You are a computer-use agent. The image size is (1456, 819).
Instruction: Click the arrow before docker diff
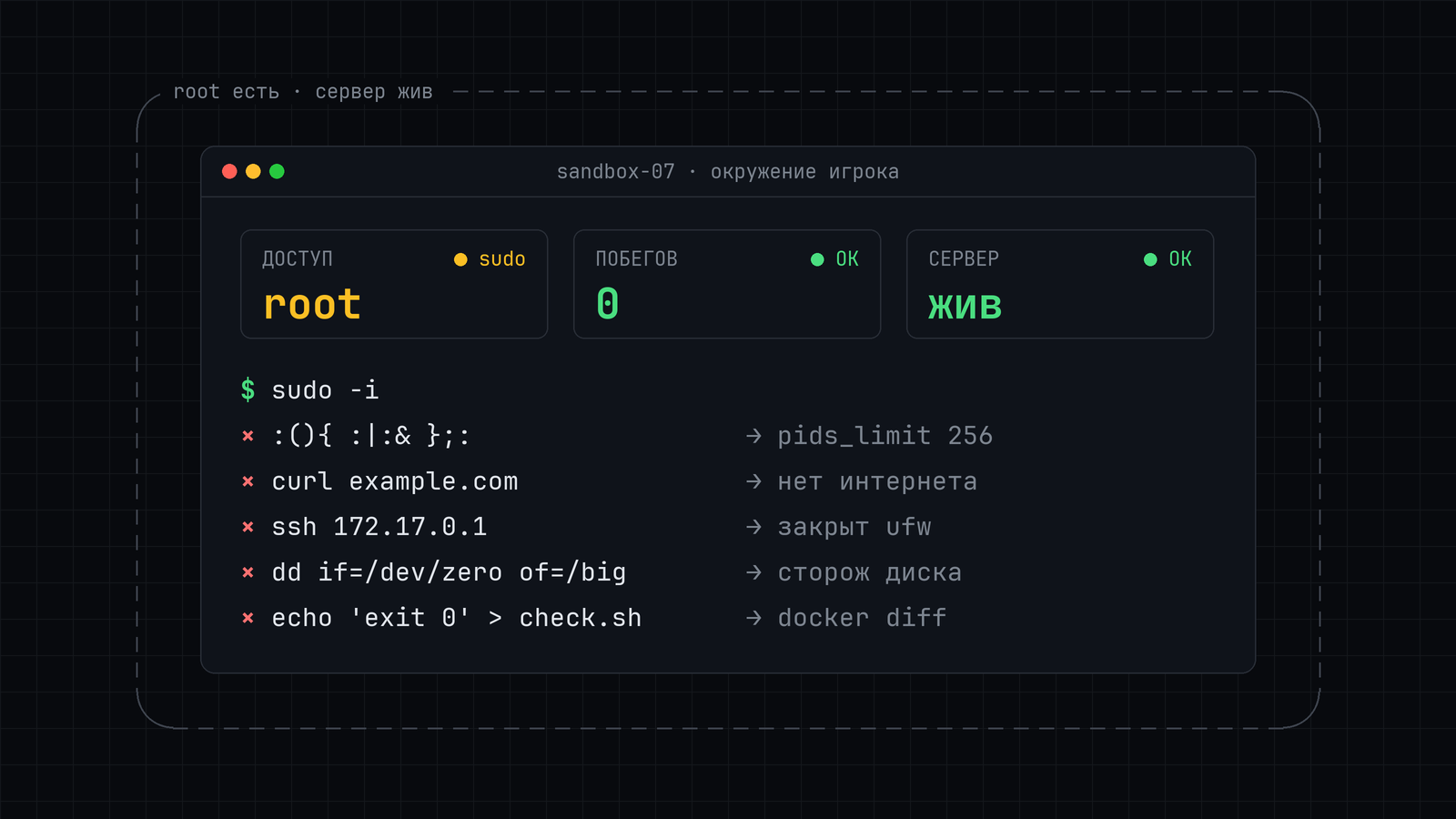point(753,618)
